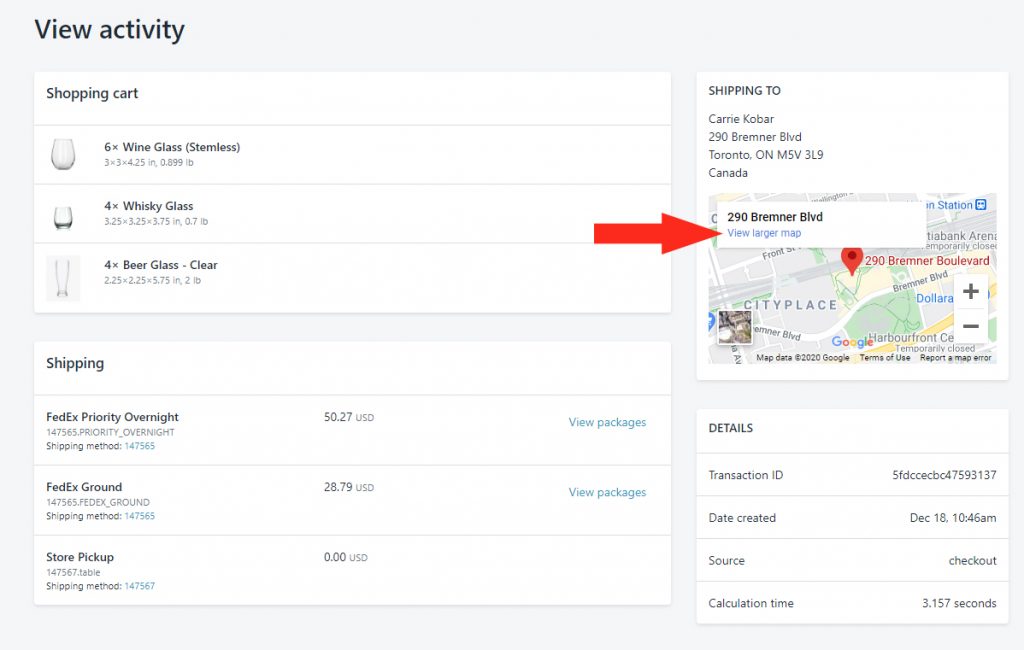This screenshot has height=650, width=1024.
Task: Click the View activity page heading
Action: coord(110,29)
